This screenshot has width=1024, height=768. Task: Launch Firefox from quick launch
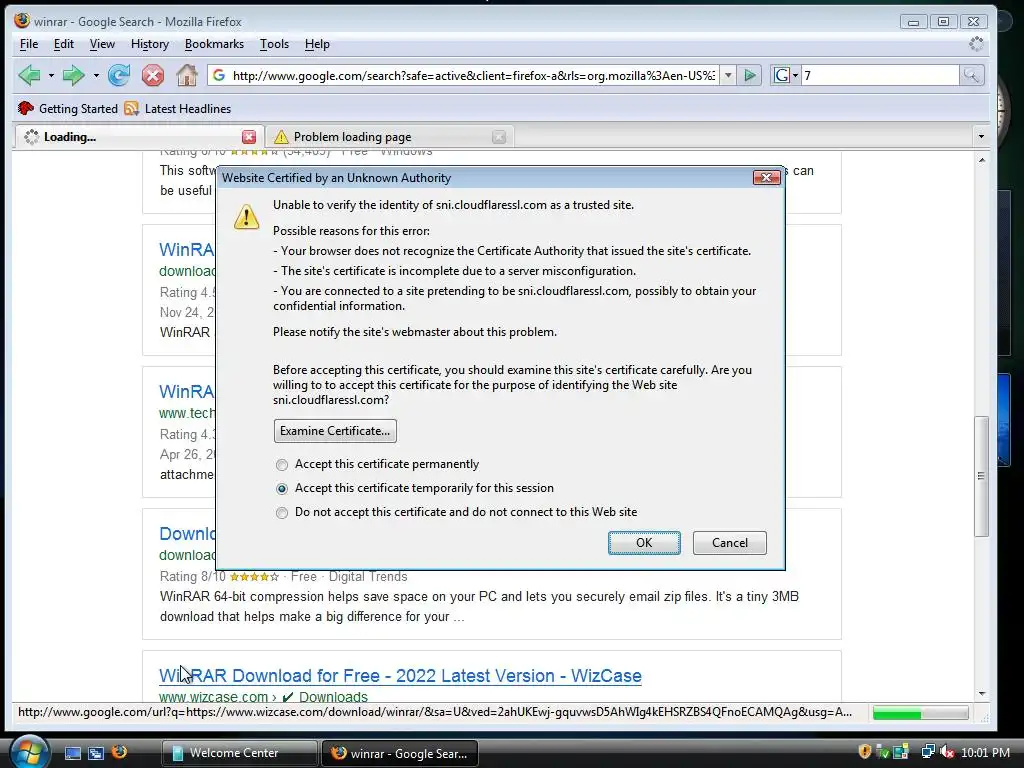120,752
